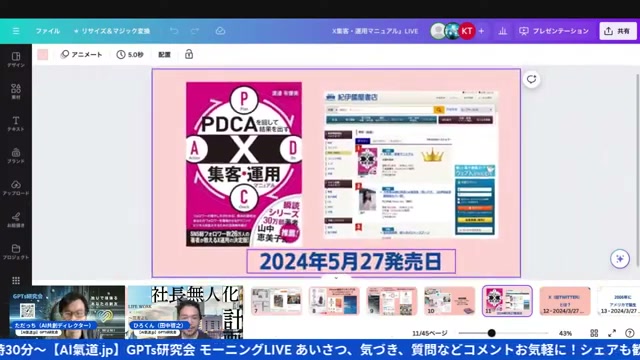Add collaborator with plus icon
Screen dimensions: 640x360
tap(481, 31)
